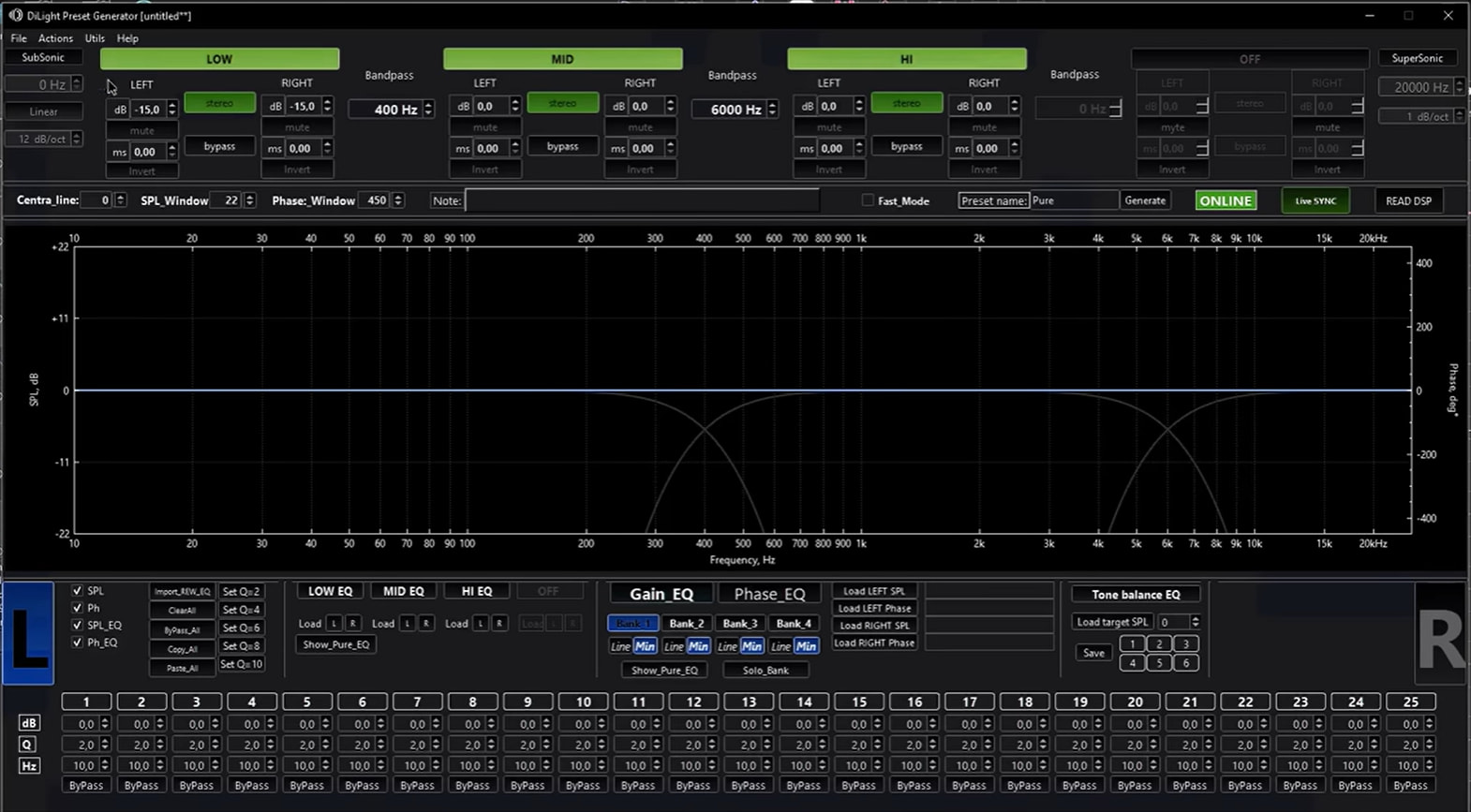Click the DiLight app icon in title bar
Viewport: 1471px width, 812px height.
click(15, 15)
